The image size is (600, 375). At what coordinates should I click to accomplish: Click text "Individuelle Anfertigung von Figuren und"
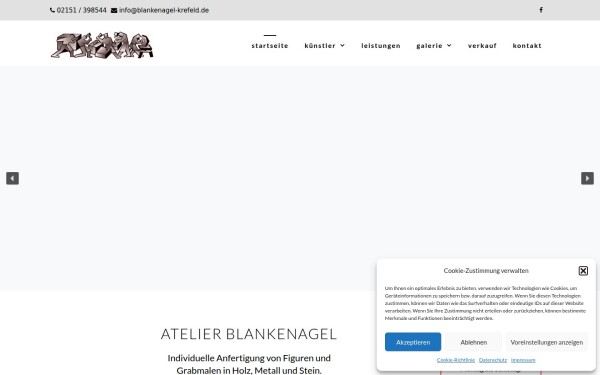pyautogui.click(x=249, y=358)
